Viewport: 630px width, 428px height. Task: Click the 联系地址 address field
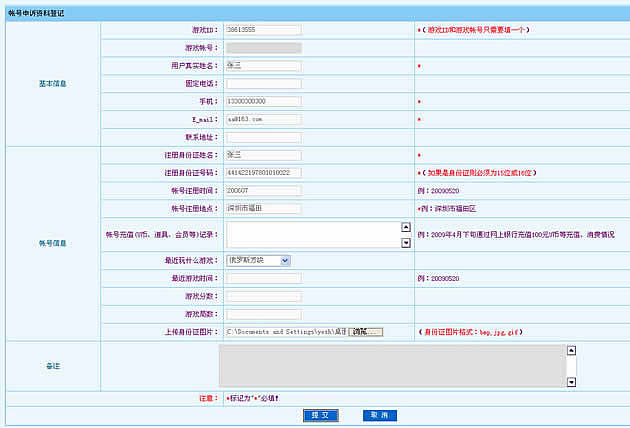point(263,137)
